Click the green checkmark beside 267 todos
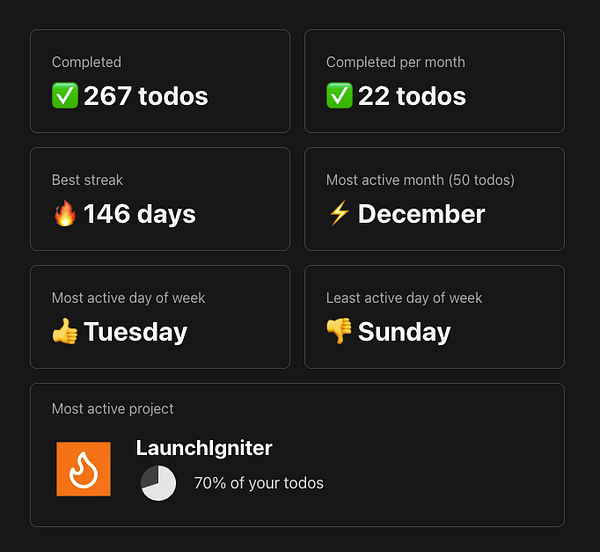The image size is (600, 552). (x=65, y=96)
